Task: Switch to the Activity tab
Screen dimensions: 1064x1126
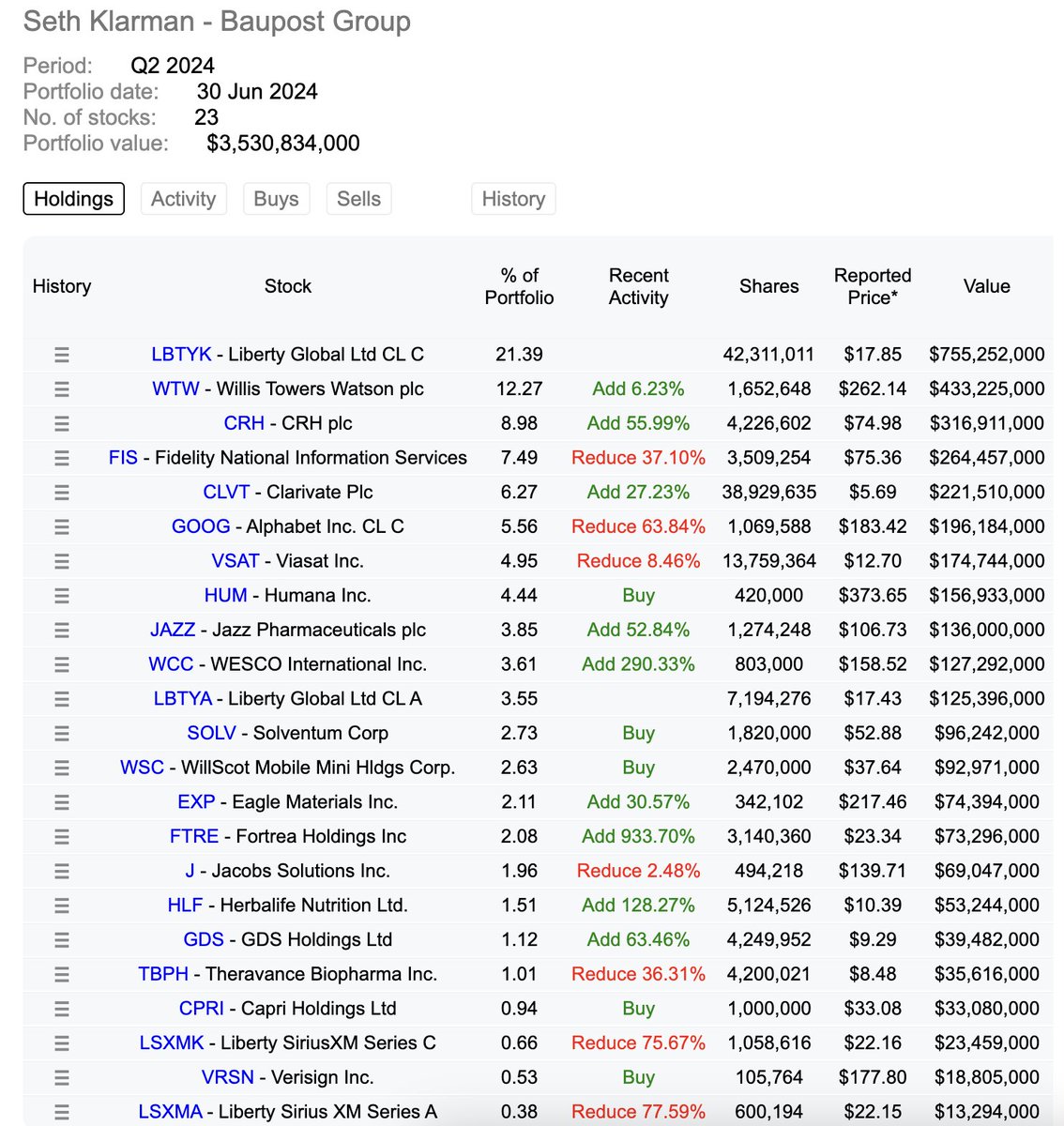Action: pos(183,199)
